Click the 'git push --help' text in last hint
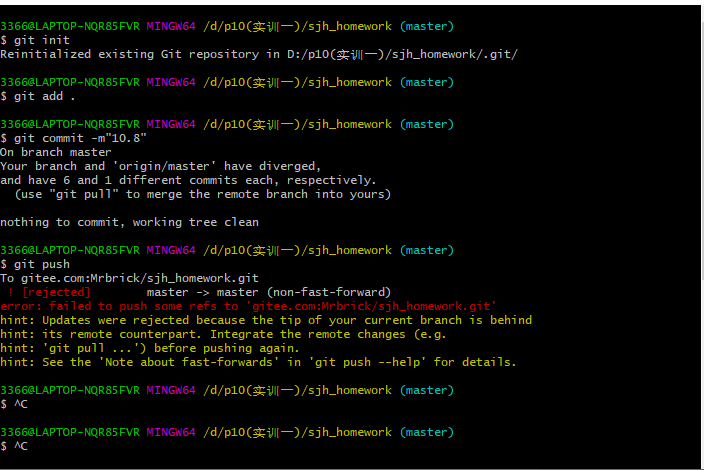The image size is (704, 470). pyautogui.click(x=367, y=362)
